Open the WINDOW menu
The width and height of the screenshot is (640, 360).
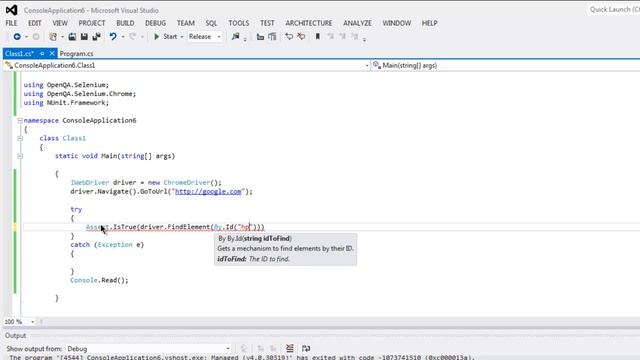point(397,23)
